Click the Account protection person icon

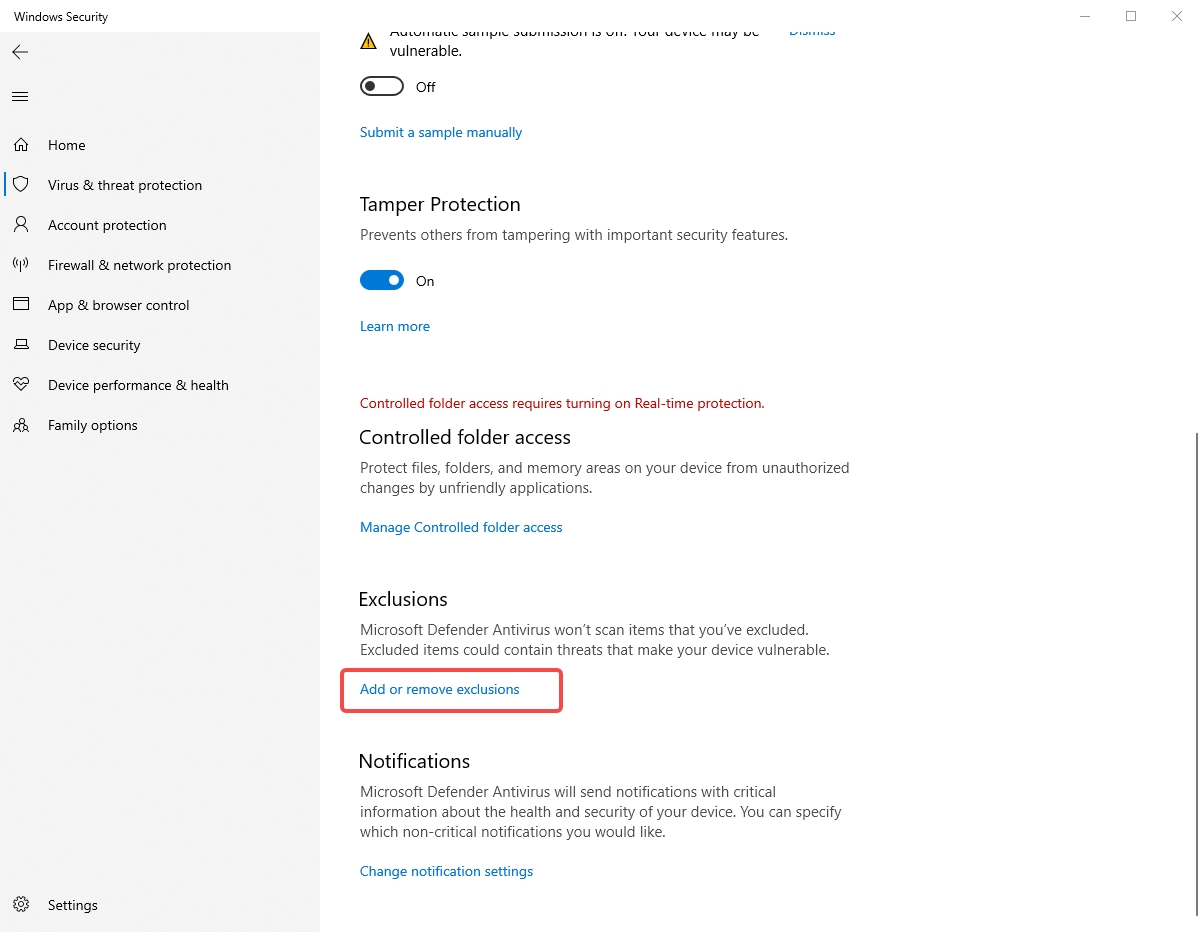coord(21,225)
